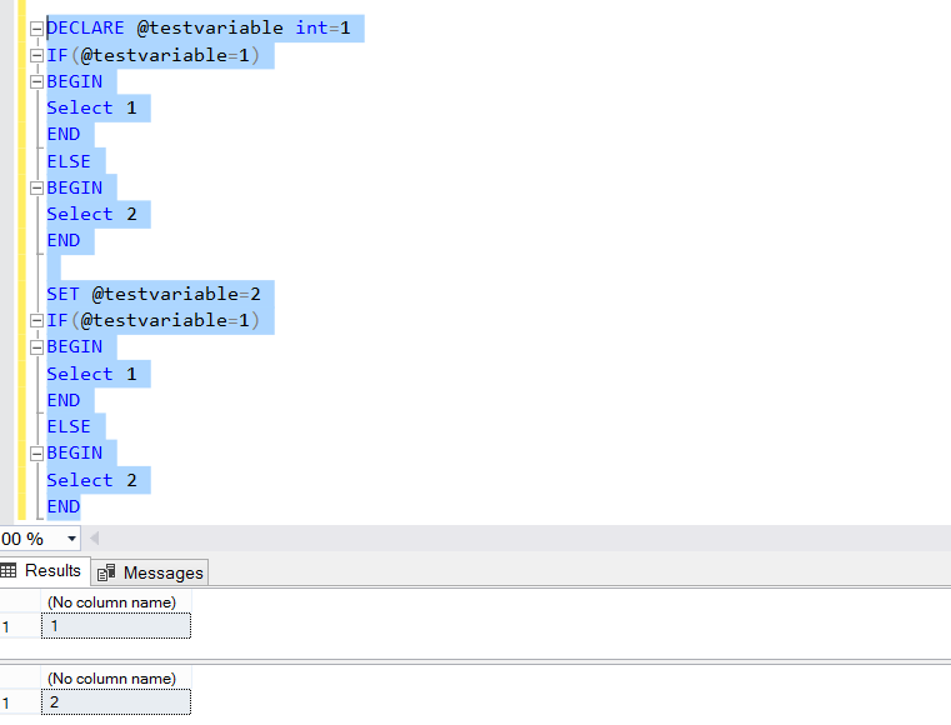
Task: Switch to the Messages tab
Action: [150, 573]
